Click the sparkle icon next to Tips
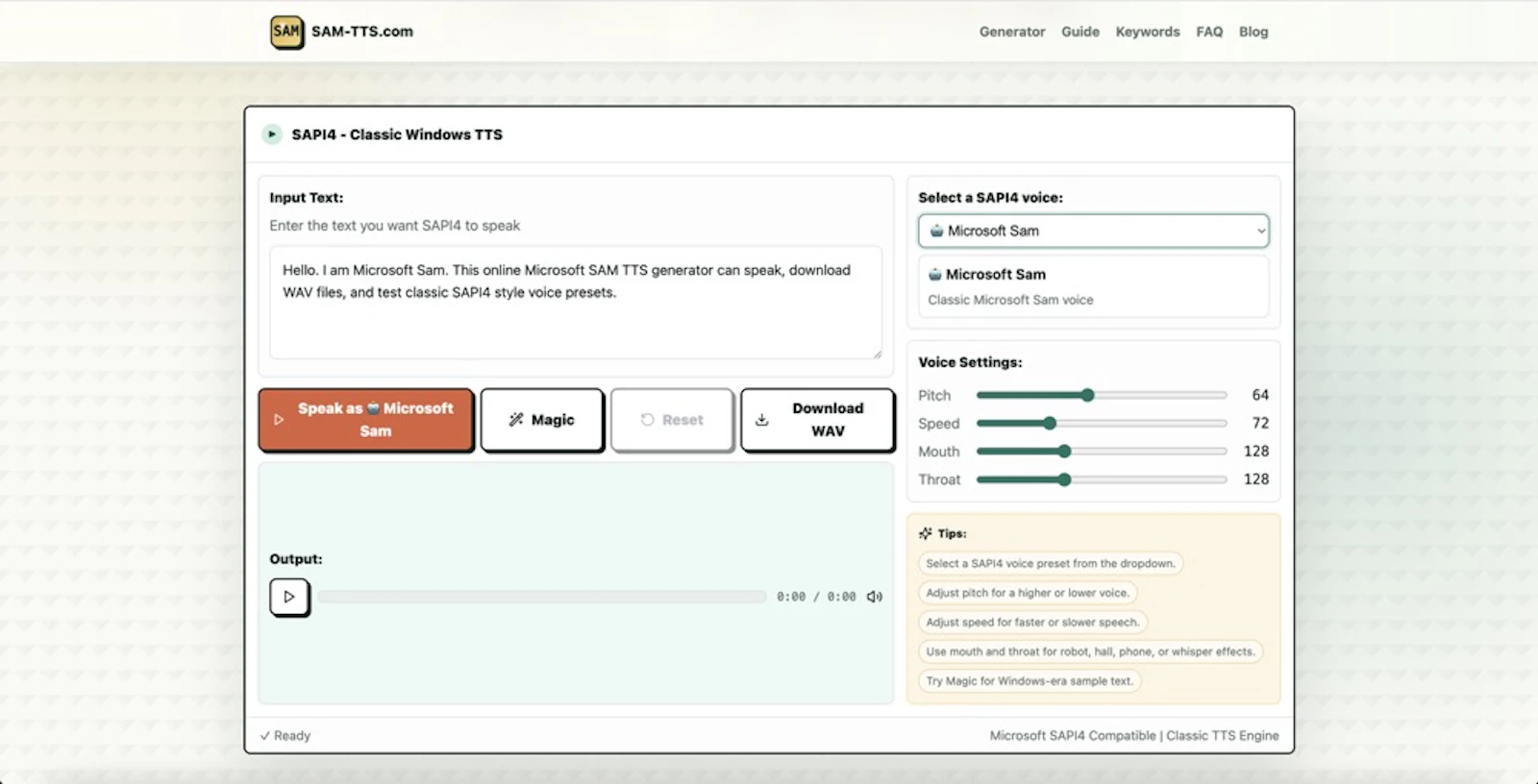The image size is (1538, 784). [926, 533]
